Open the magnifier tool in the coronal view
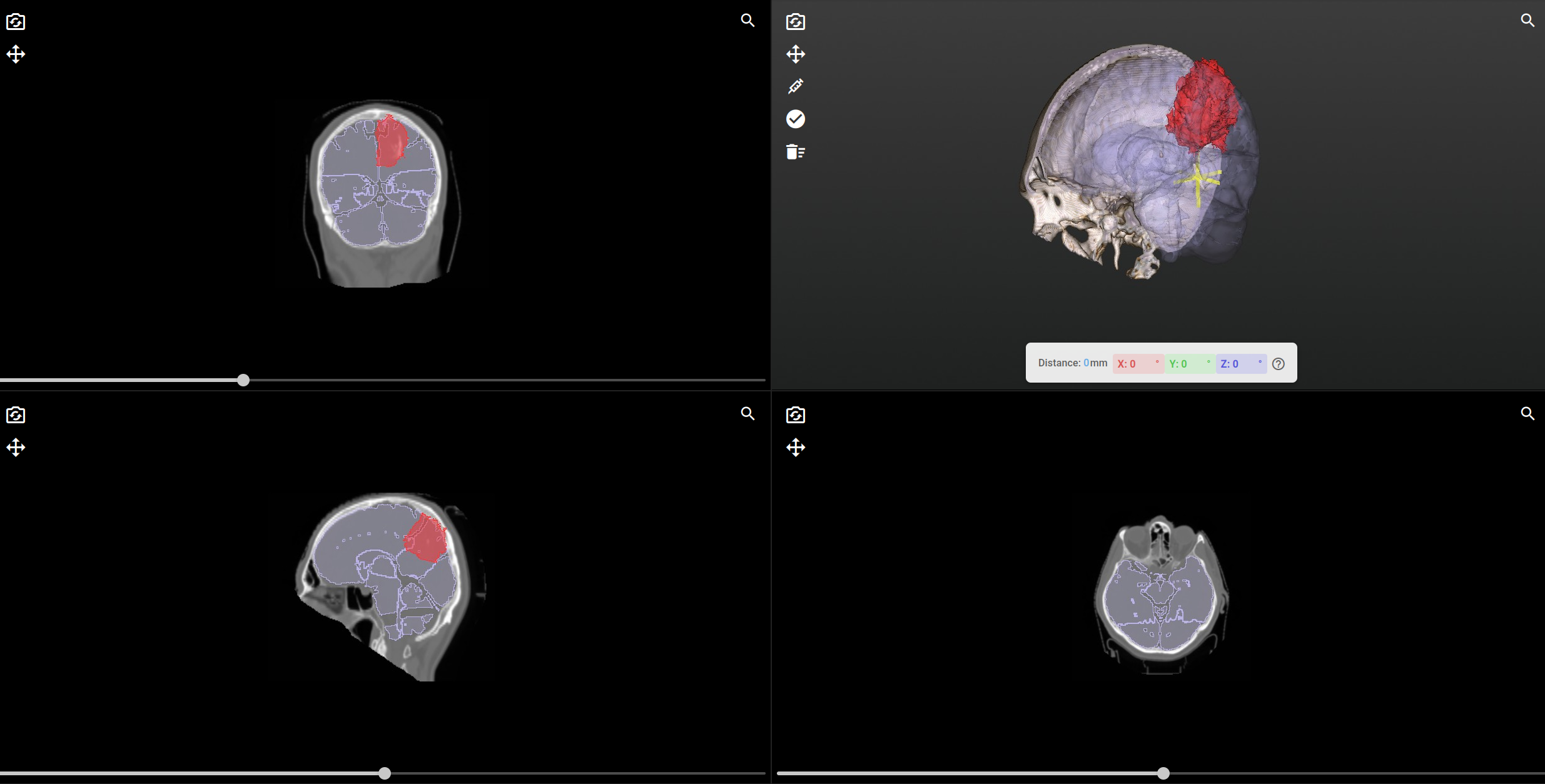This screenshot has width=1545, height=784. pyautogui.click(x=747, y=21)
